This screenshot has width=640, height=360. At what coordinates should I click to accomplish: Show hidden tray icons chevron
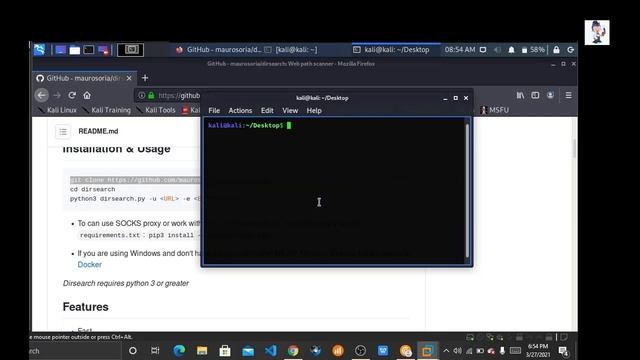click(x=446, y=351)
